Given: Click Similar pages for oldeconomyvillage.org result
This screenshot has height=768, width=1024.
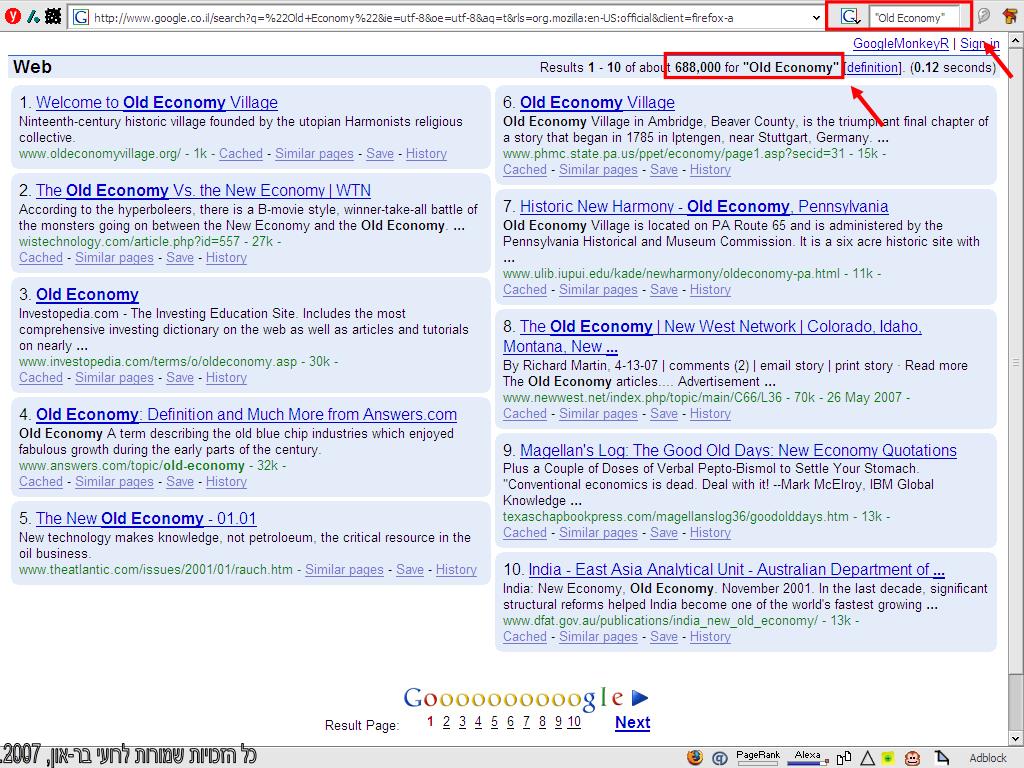Looking at the screenshot, I should 314,153.
